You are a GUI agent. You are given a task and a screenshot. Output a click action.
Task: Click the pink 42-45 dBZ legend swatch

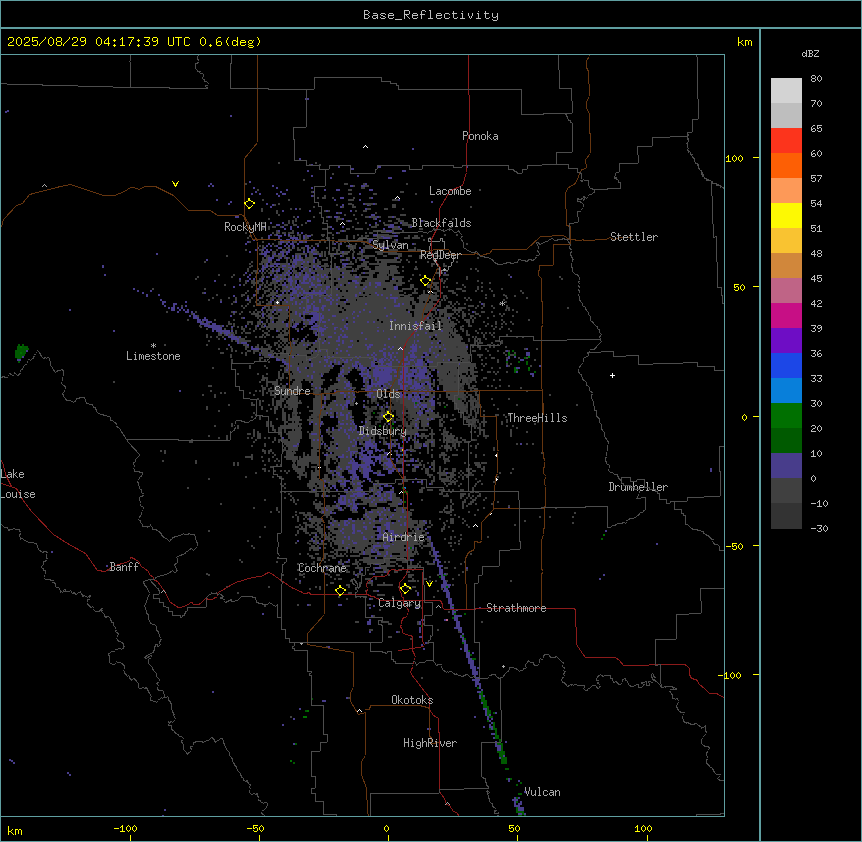click(x=786, y=291)
